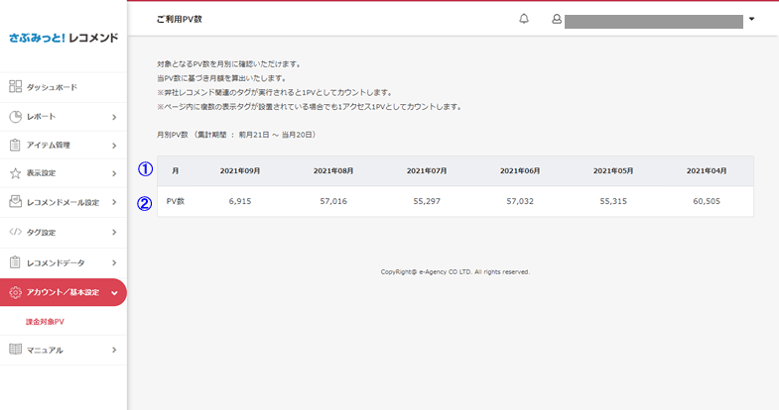Expand the レポート menu chevron
This screenshot has width=779, height=410.
point(114,117)
